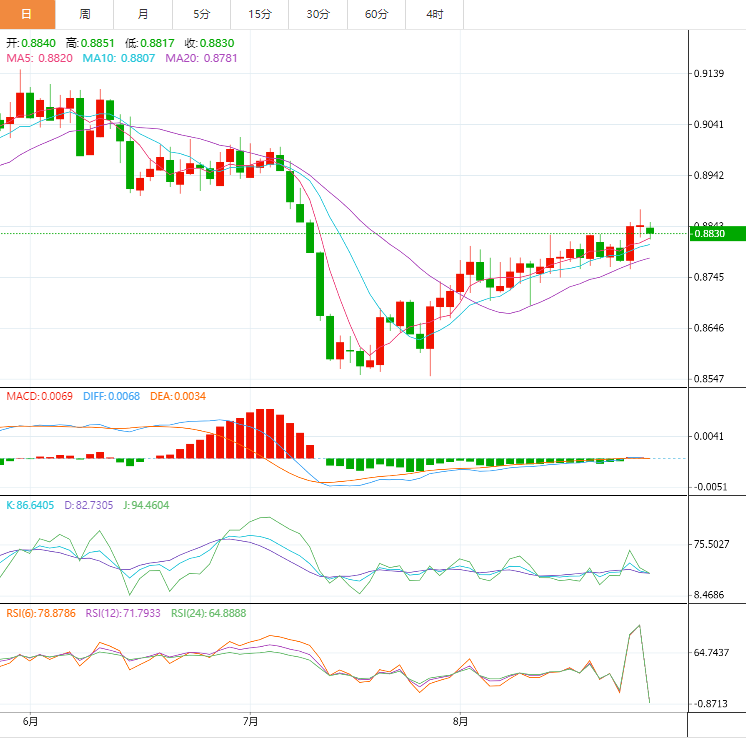
Task: Choose the 60分 timeframe tab
Action: click(377, 14)
